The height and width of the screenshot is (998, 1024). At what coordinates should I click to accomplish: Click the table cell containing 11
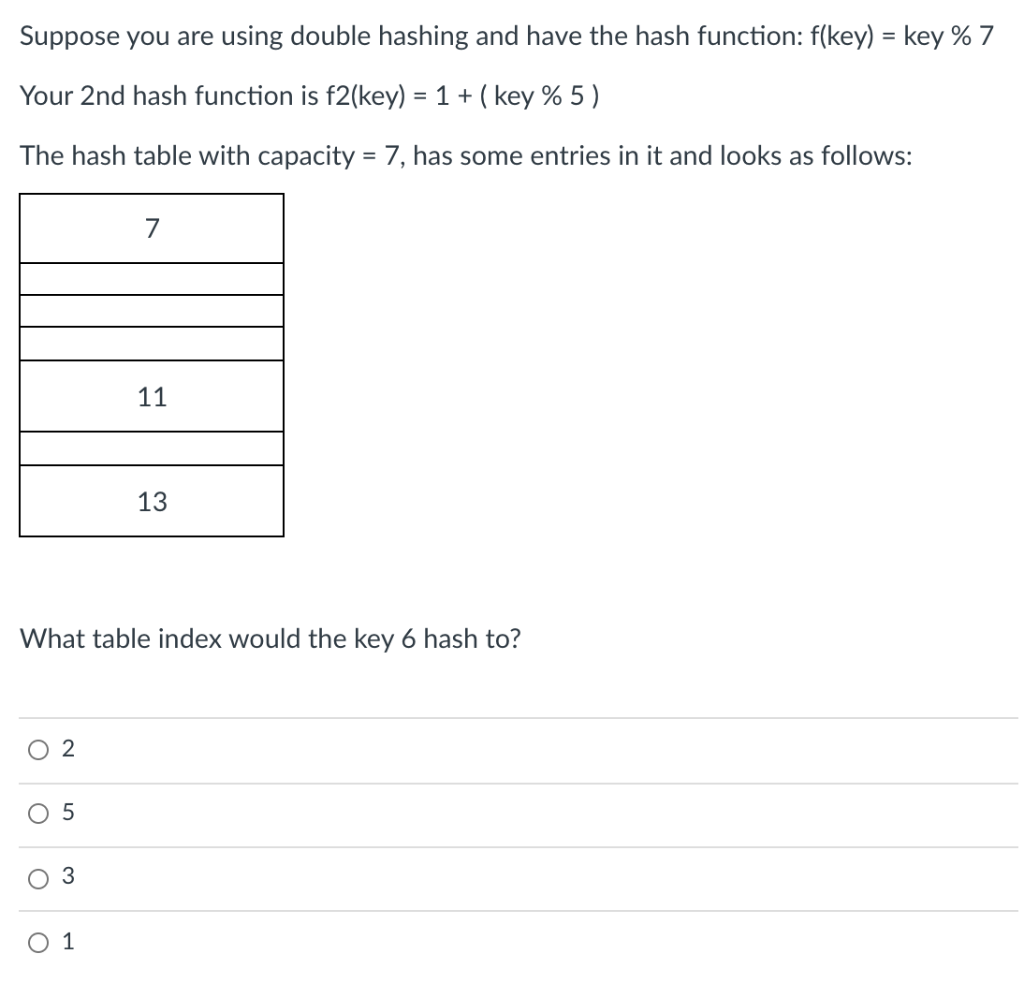click(x=152, y=396)
